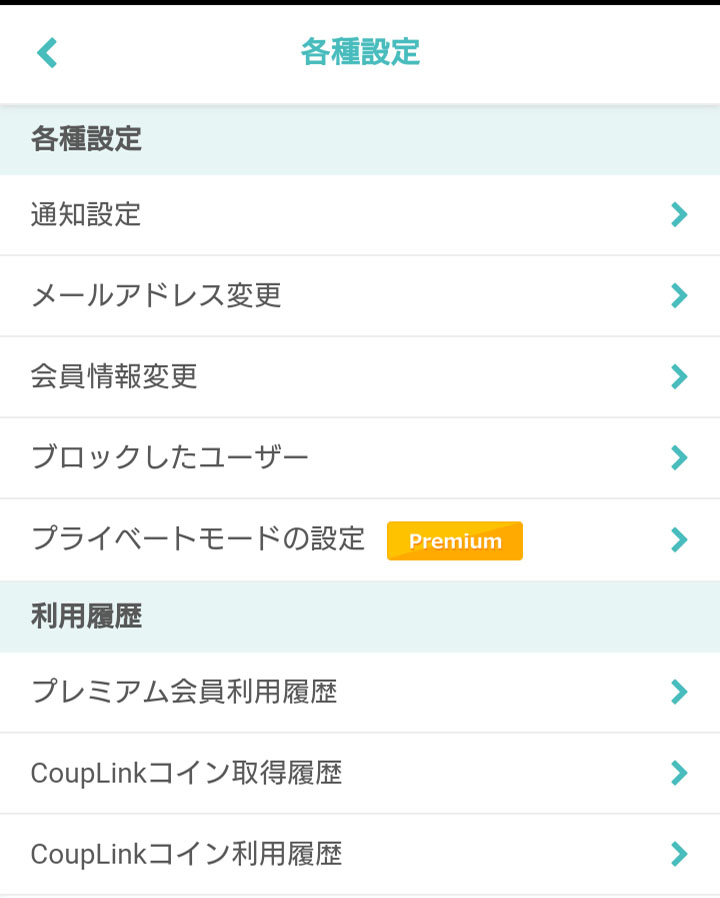Click chevron for CoupLinkコイン利用履歴

[x=679, y=854]
